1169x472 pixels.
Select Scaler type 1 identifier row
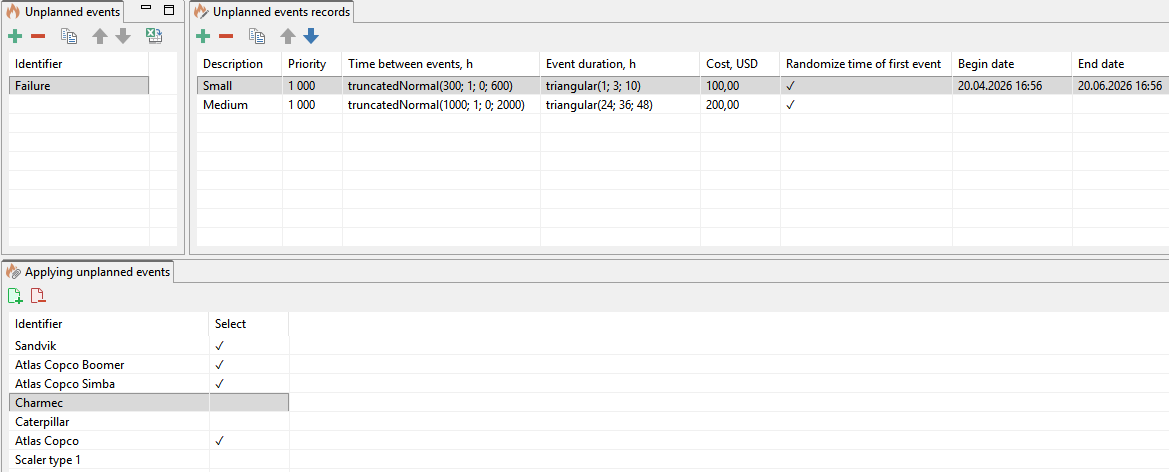coord(109,460)
